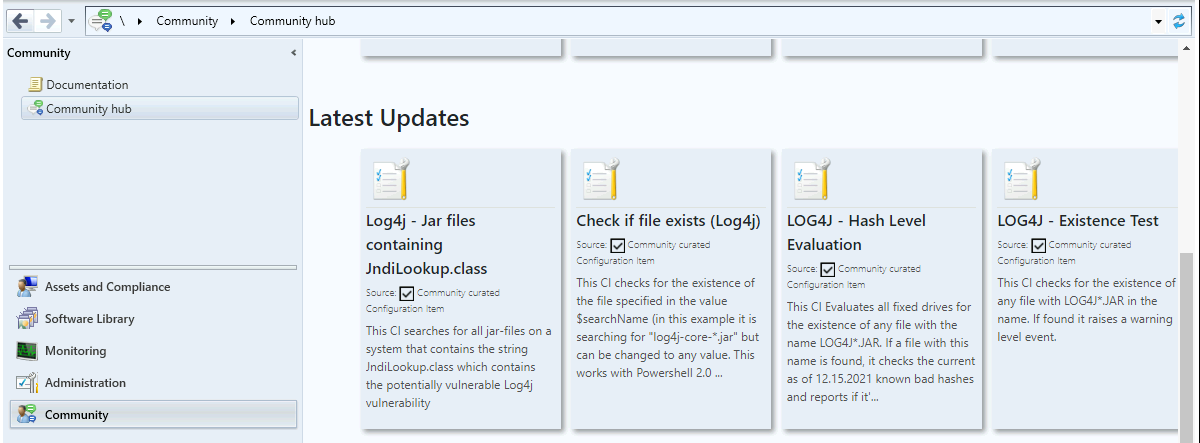The height and width of the screenshot is (443, 1200).
Task: Click the Community pane header title
Action: pos(39,53)
